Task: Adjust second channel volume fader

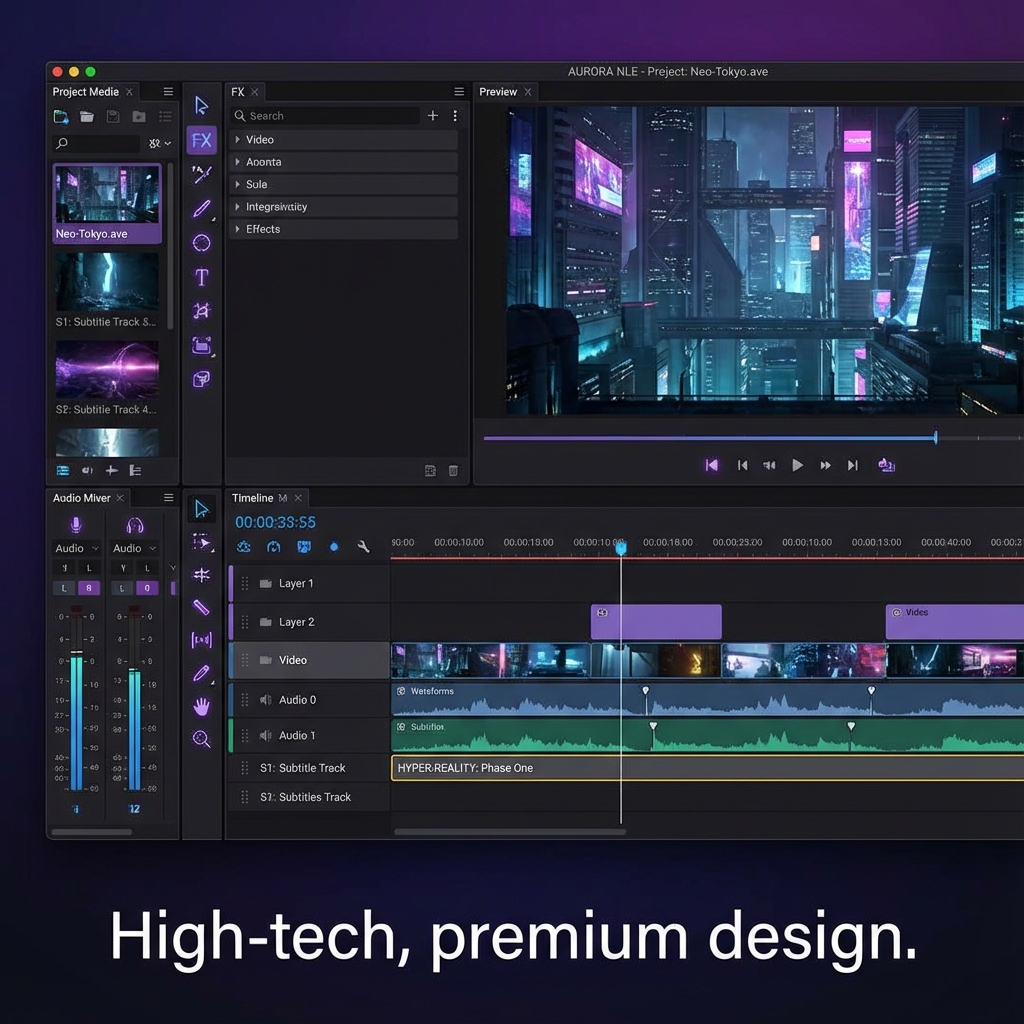Action: click(x=135, y=669)
